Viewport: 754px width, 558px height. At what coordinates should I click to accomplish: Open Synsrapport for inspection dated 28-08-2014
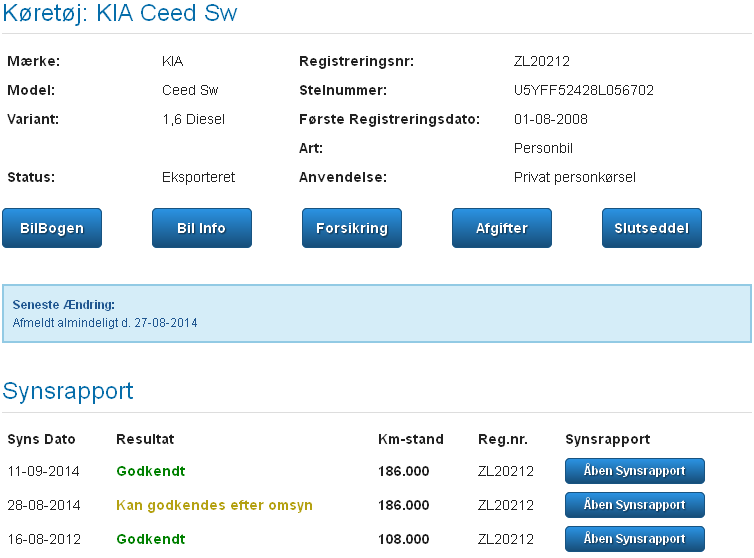click(x=635, y=505)
